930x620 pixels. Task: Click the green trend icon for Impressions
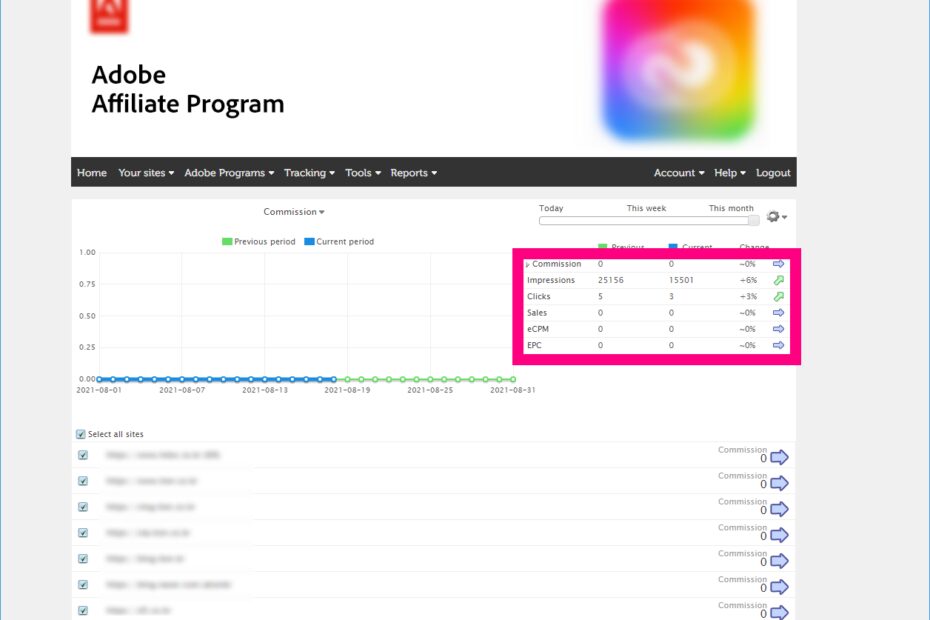coord(778,280)
